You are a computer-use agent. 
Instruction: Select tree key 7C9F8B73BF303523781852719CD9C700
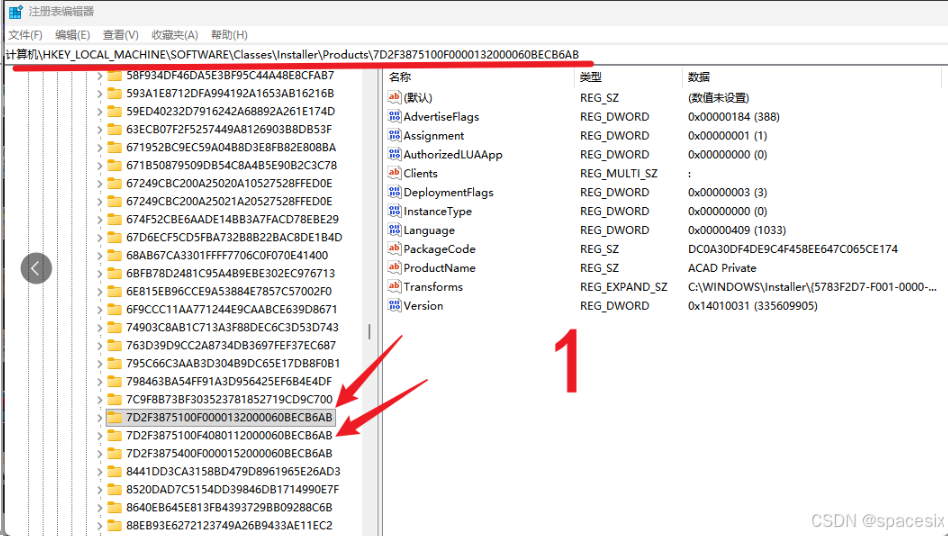tap(229, 399)
